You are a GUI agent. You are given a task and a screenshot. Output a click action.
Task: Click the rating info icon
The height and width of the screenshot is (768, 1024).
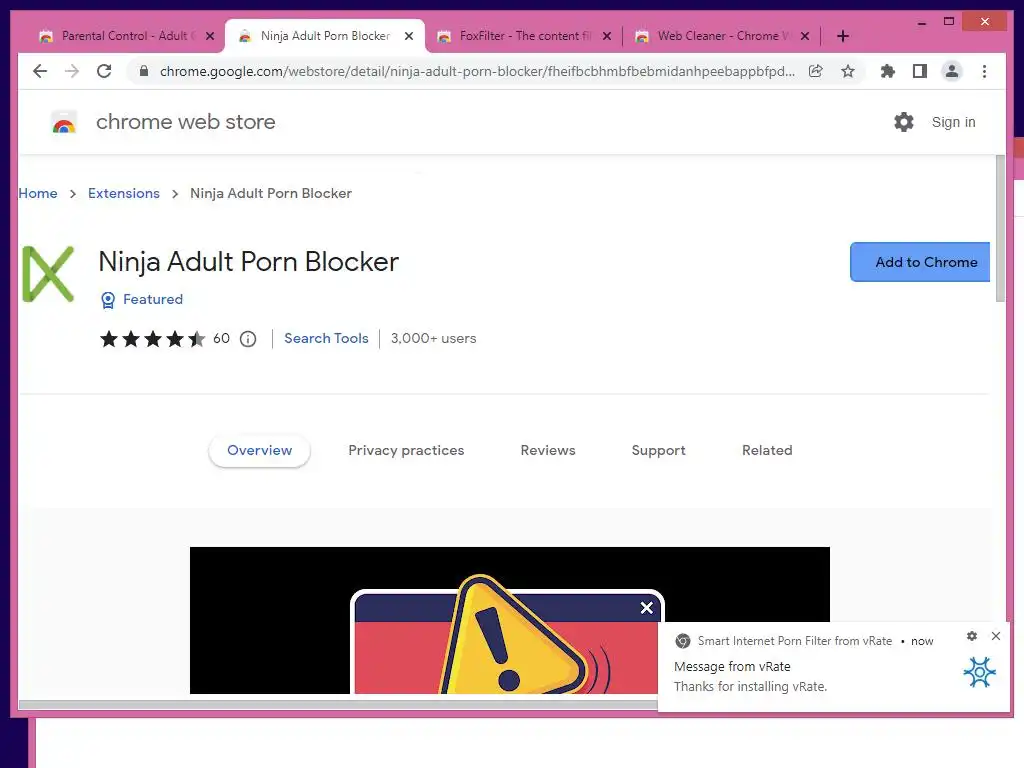(248, 339)
